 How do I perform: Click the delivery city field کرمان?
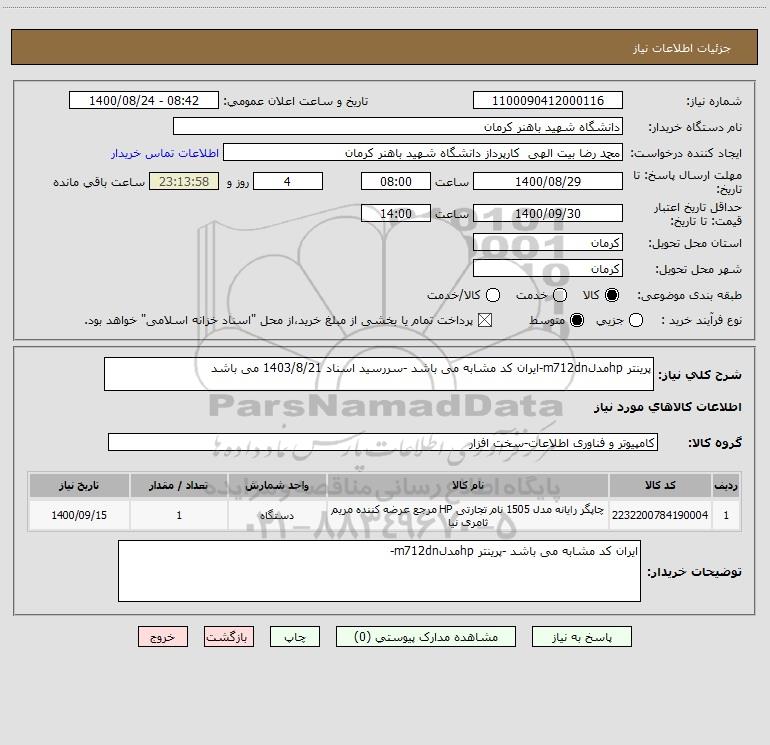[x=548, y=269]
